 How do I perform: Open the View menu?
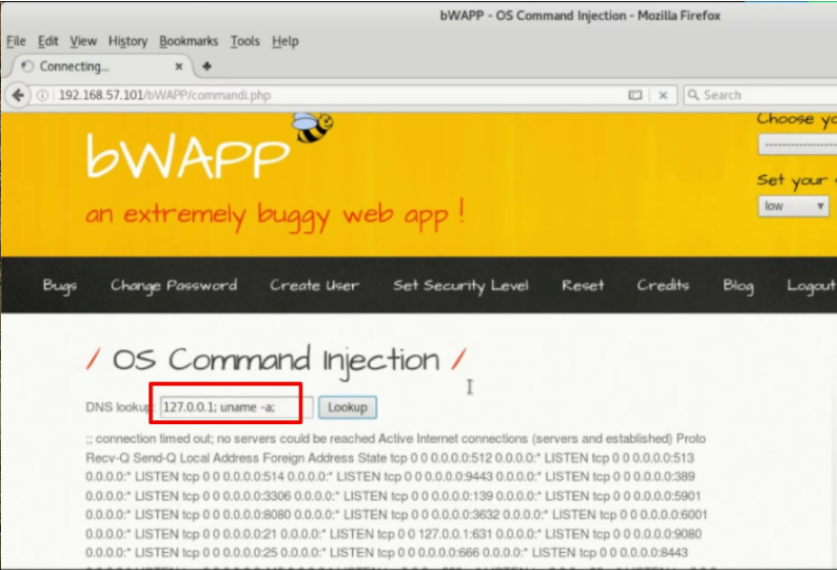[x=83, y=41]
